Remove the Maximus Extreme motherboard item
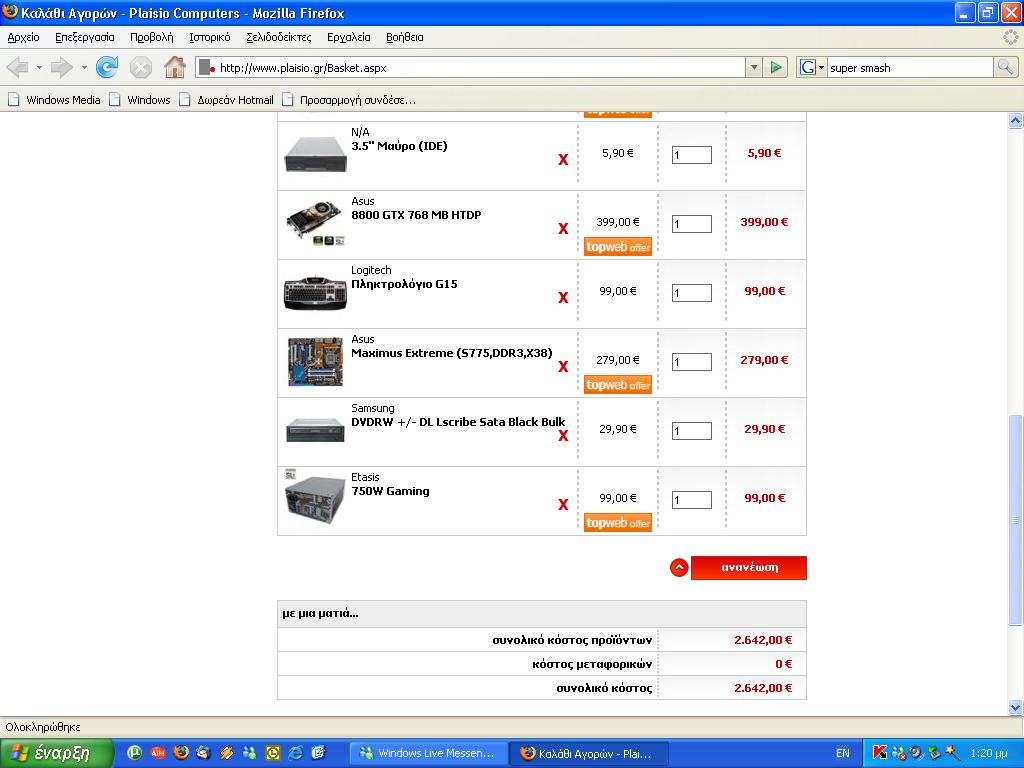This screenshot has height=768, width=1024. 563,367
